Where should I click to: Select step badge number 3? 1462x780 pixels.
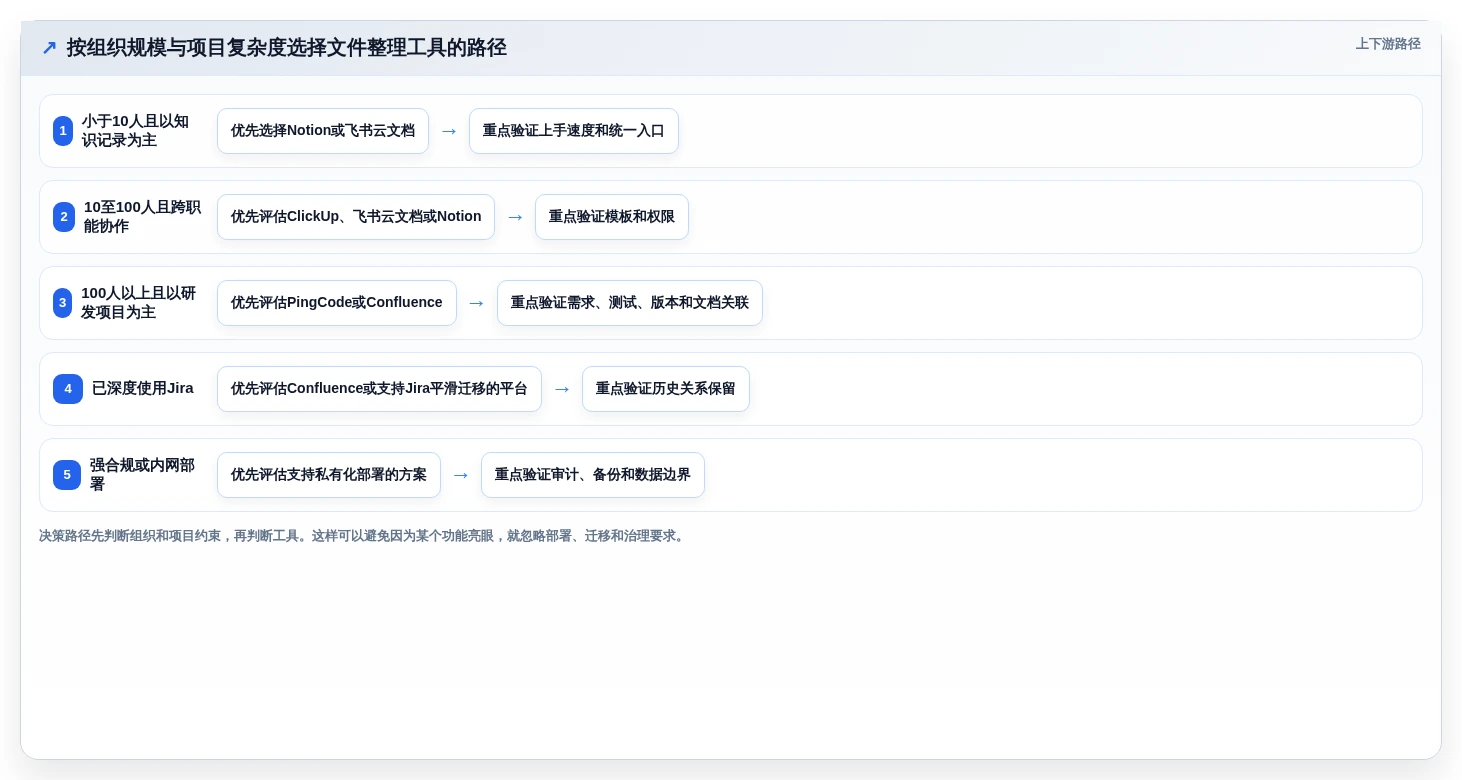(x=62, y=303)
